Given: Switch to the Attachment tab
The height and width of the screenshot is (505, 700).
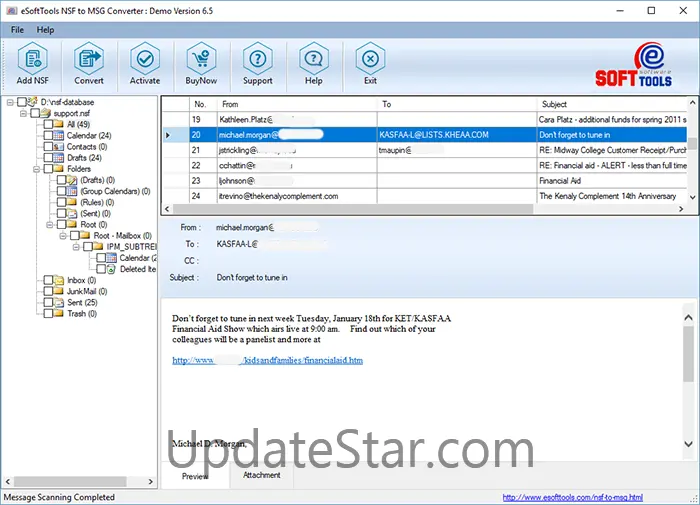Looking at the screenshot, I should [262, 475].
